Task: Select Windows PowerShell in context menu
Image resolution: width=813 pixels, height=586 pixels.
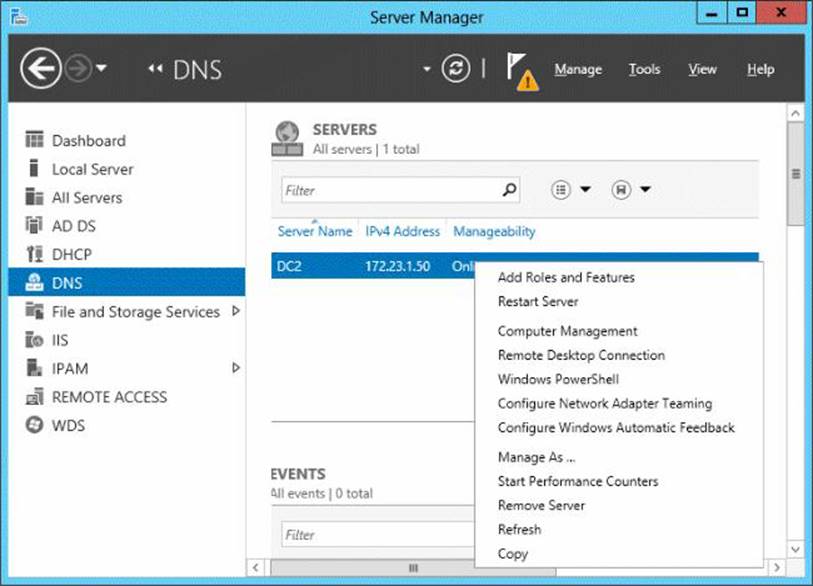Action: pos(558,379)
